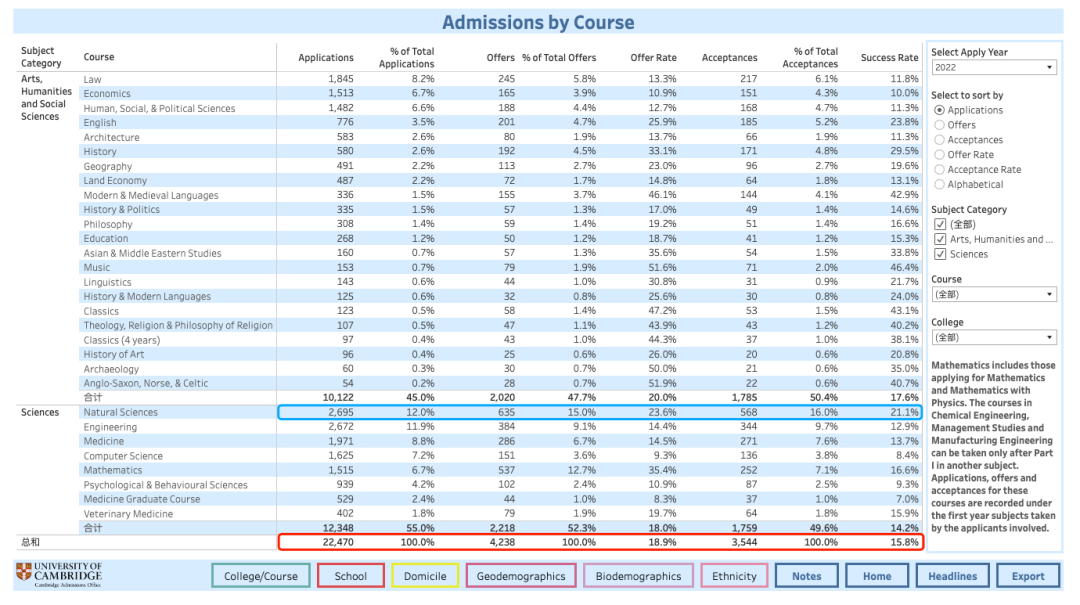Click the Home button

pyautogui.click(x=877, y=576)
